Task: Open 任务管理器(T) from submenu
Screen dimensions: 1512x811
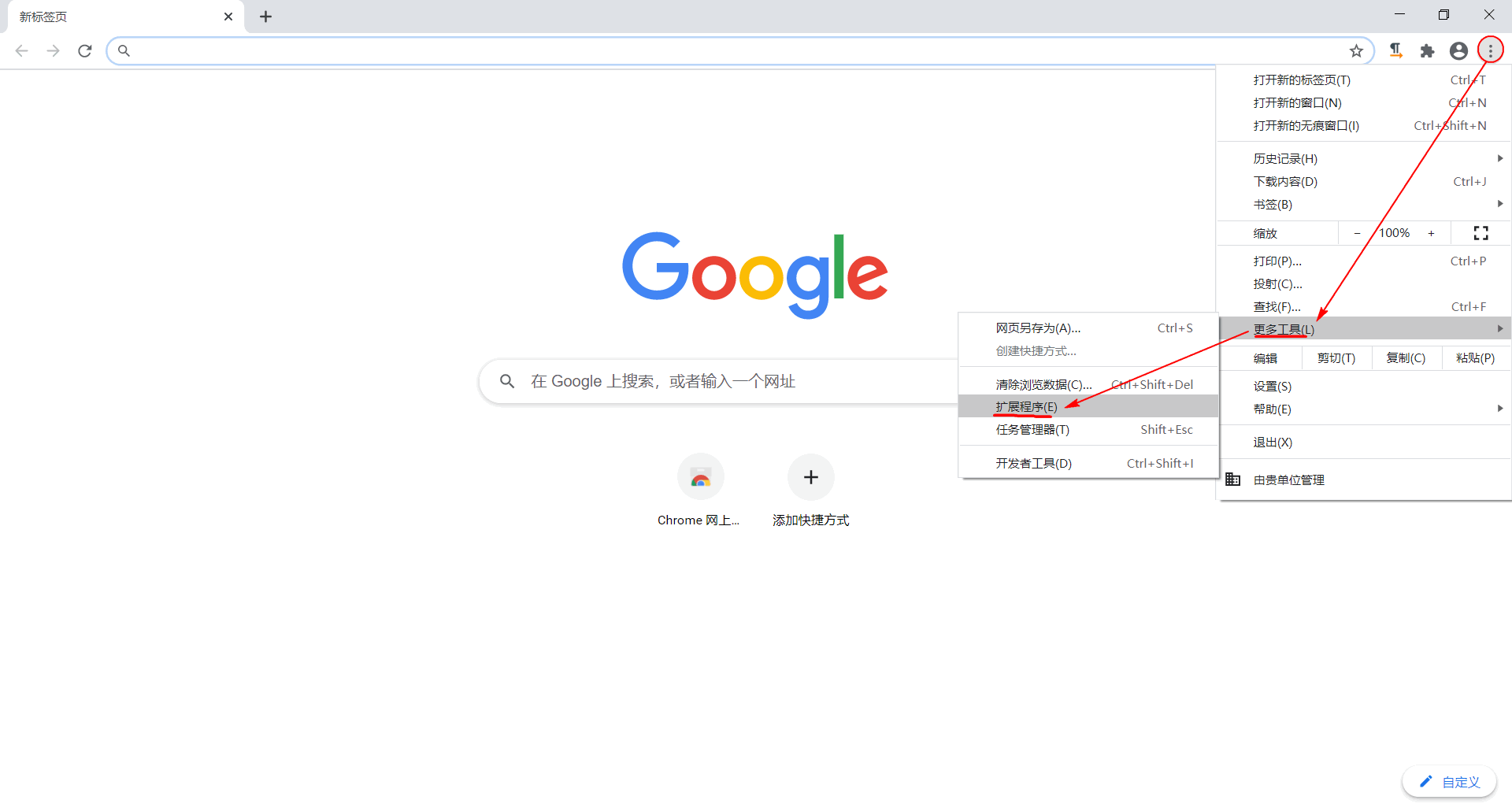Action: tap(1088, 430)
